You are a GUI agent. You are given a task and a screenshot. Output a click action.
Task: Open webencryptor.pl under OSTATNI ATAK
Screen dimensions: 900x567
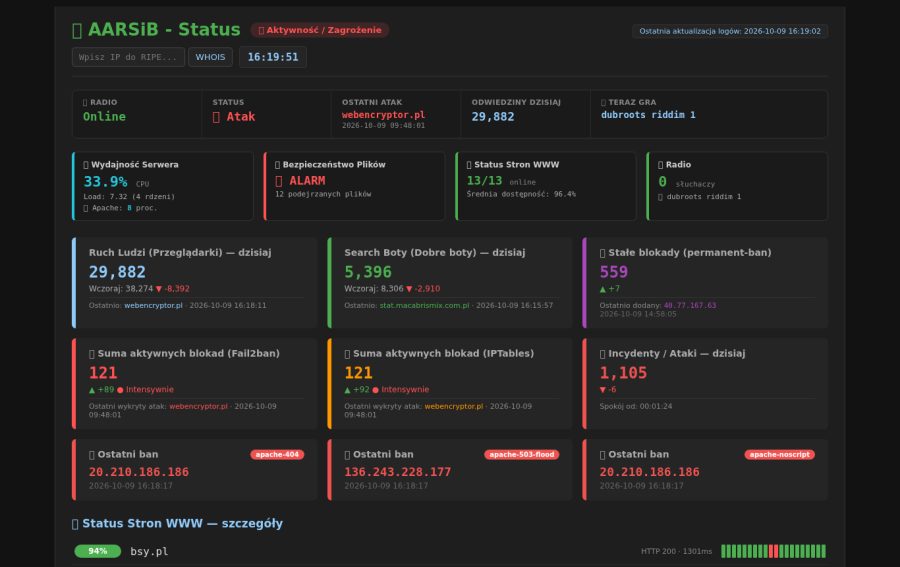pos(383,115)
